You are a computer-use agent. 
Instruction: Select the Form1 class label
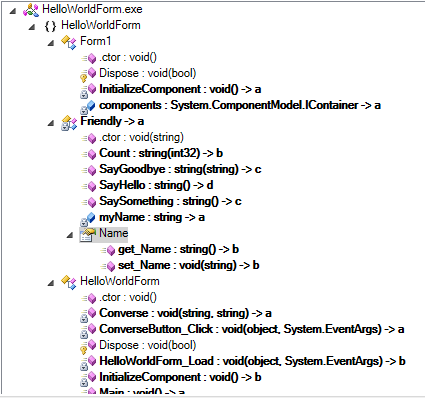click(96, 41)
